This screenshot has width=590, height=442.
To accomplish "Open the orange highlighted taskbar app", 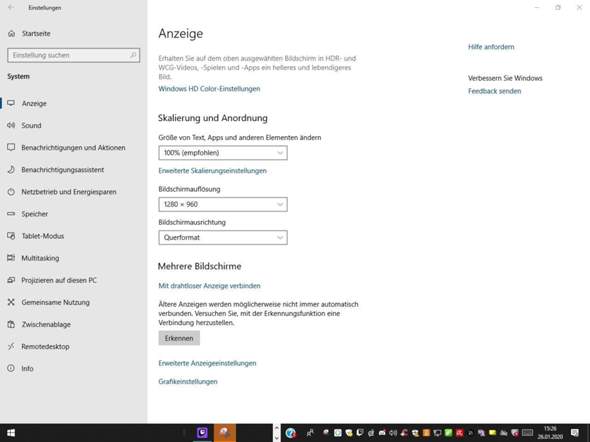I will (225, 433).
